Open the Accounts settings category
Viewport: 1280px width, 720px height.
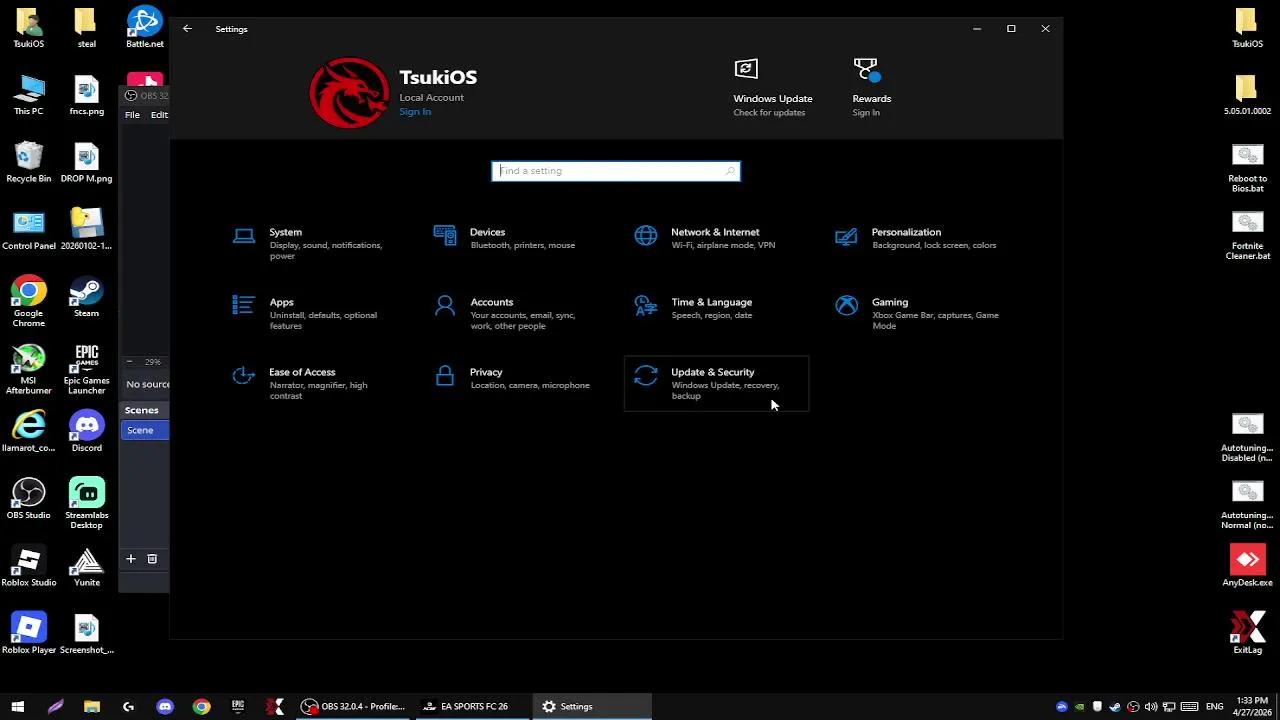[516, 313]
